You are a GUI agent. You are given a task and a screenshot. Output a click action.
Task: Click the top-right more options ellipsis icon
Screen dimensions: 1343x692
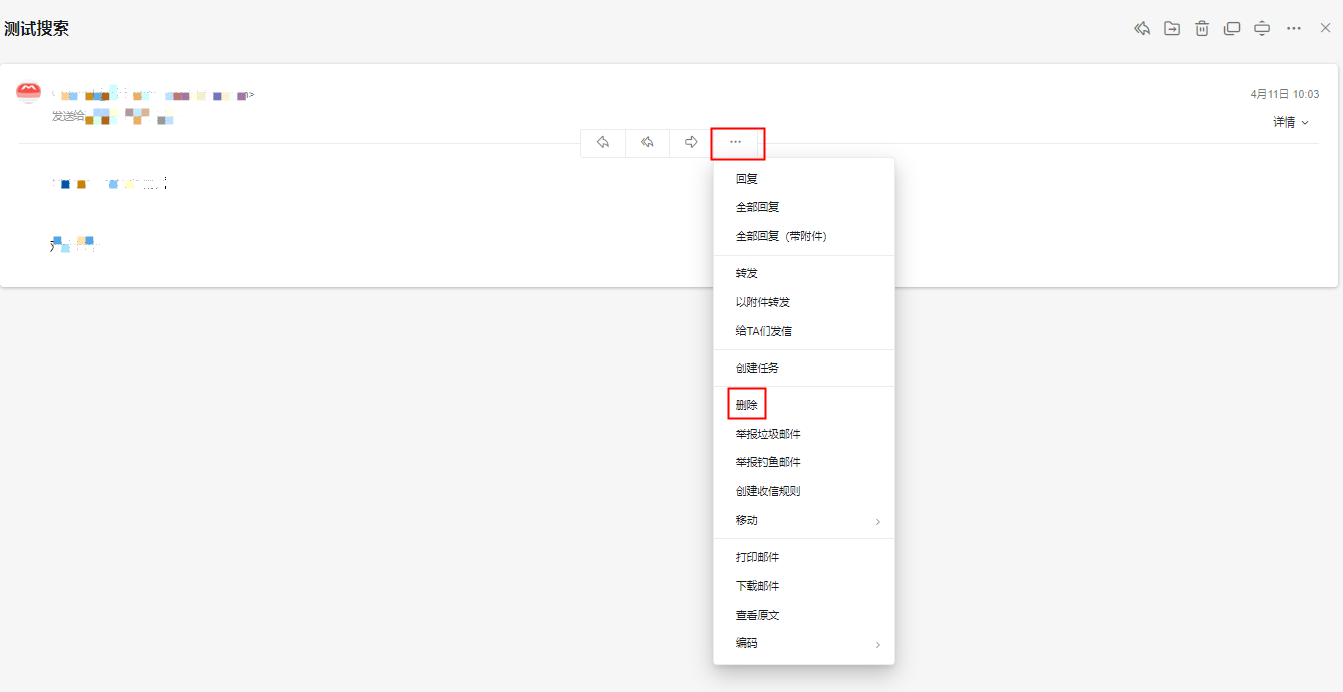click(x=1292, y=28)
